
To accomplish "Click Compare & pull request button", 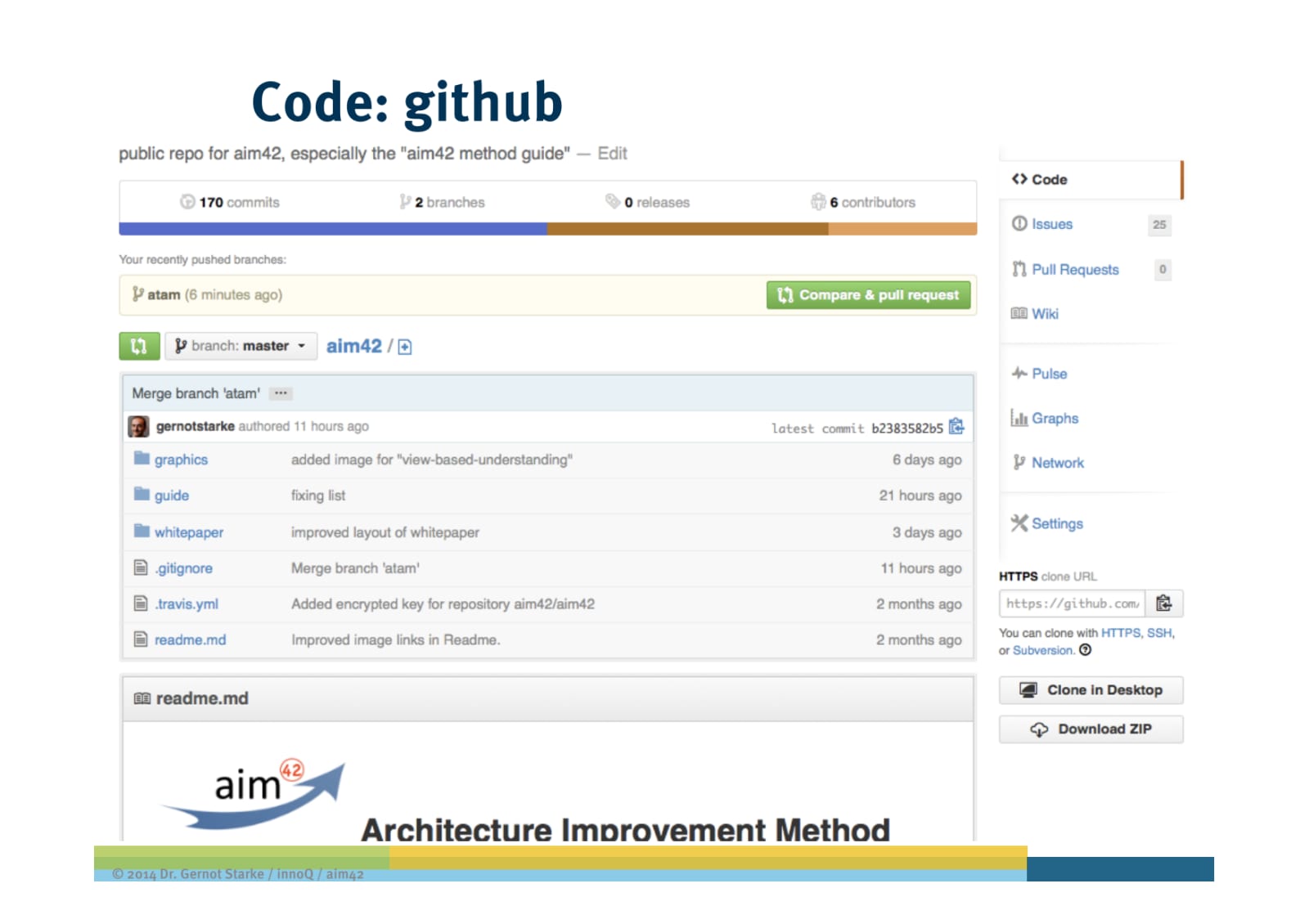I will coord(868,295).
